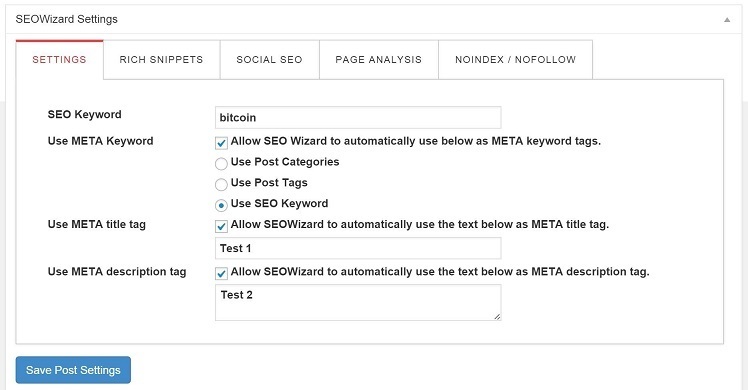Toggle the META description tag checkbox

pos(221,273)
